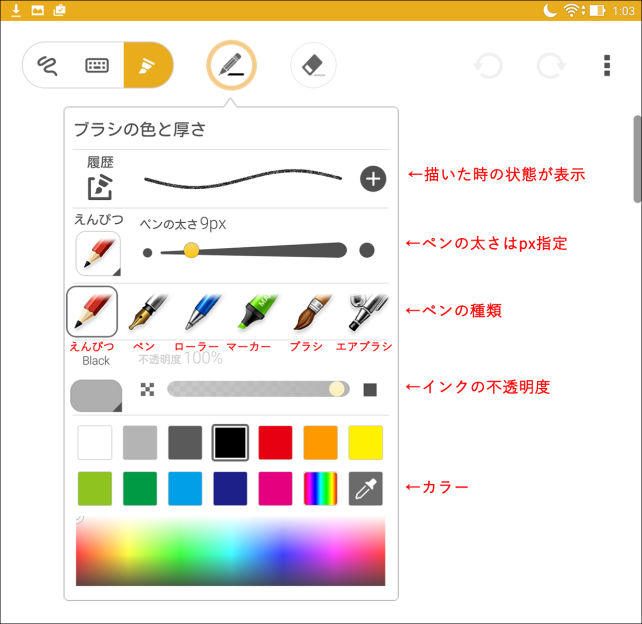Click the page vertical scrollbar

point(637,159)
